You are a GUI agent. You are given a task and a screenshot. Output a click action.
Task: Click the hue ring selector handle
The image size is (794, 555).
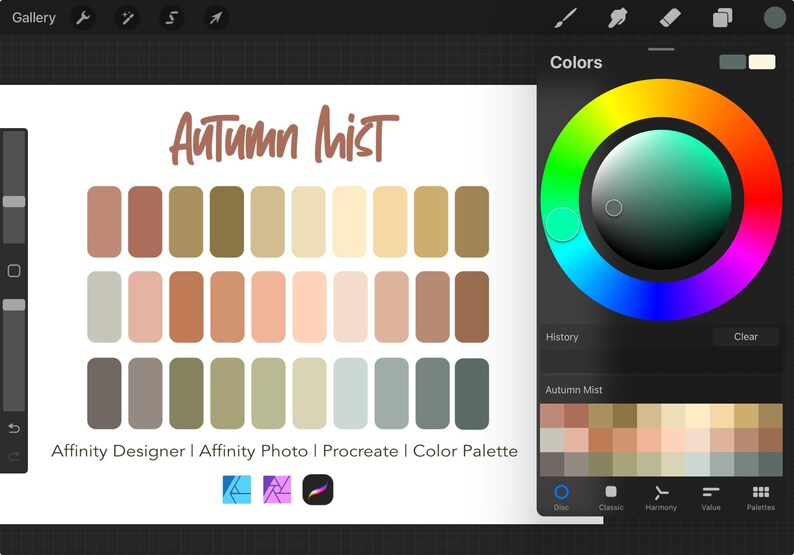pyautogui.click(x=562, y=223)
